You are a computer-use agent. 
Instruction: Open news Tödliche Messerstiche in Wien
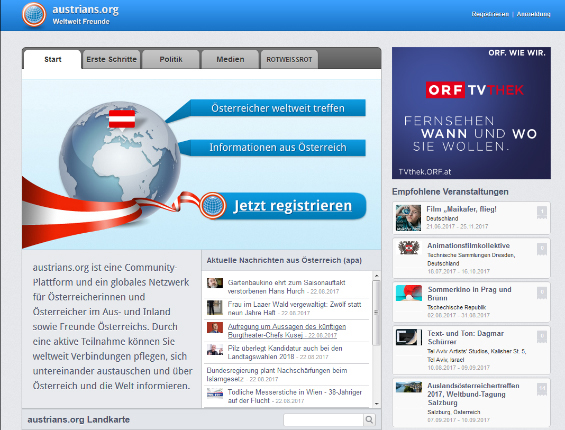[x=295, y=396]
